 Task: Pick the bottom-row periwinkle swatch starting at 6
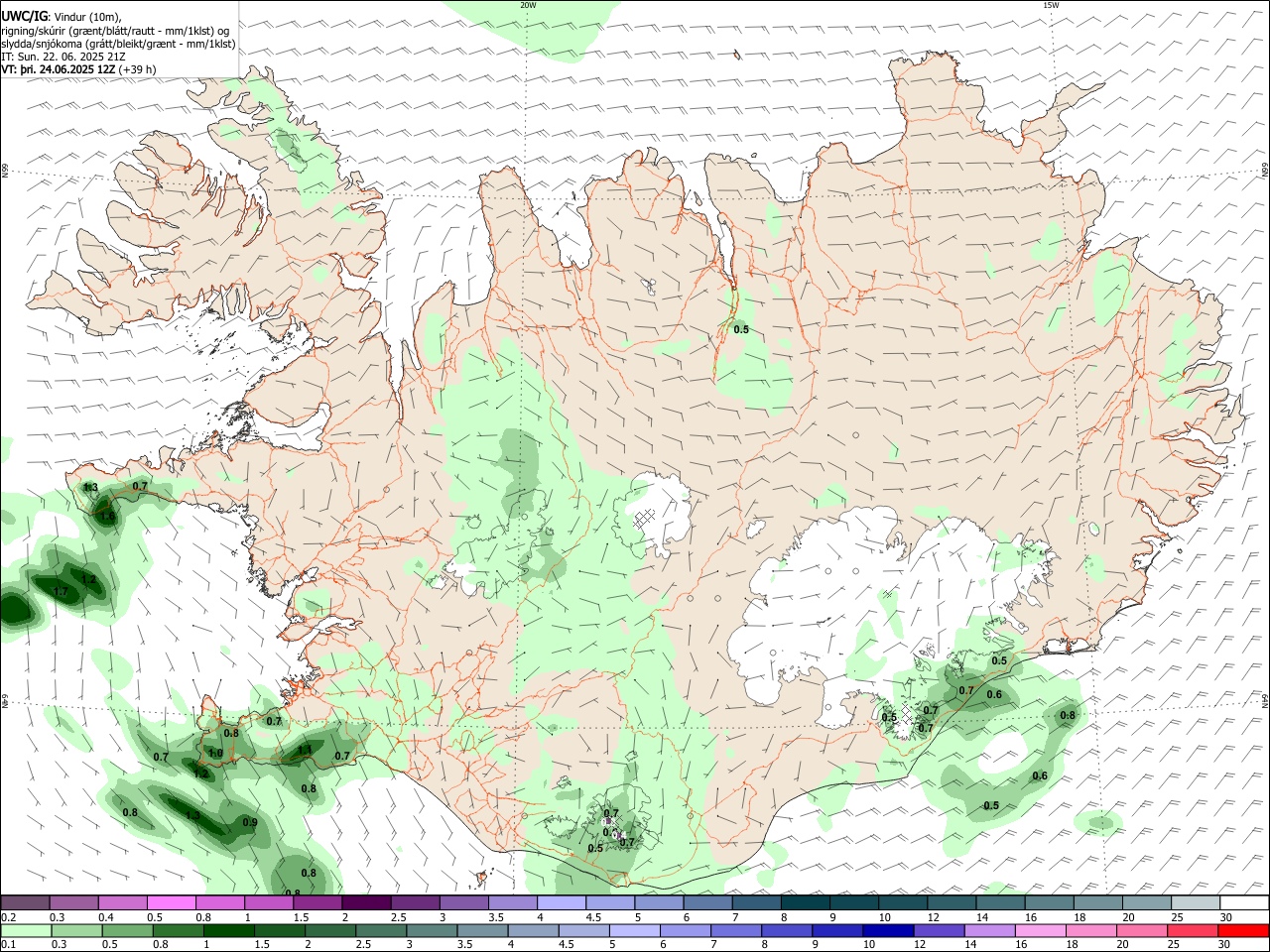[x=686, y=930]
